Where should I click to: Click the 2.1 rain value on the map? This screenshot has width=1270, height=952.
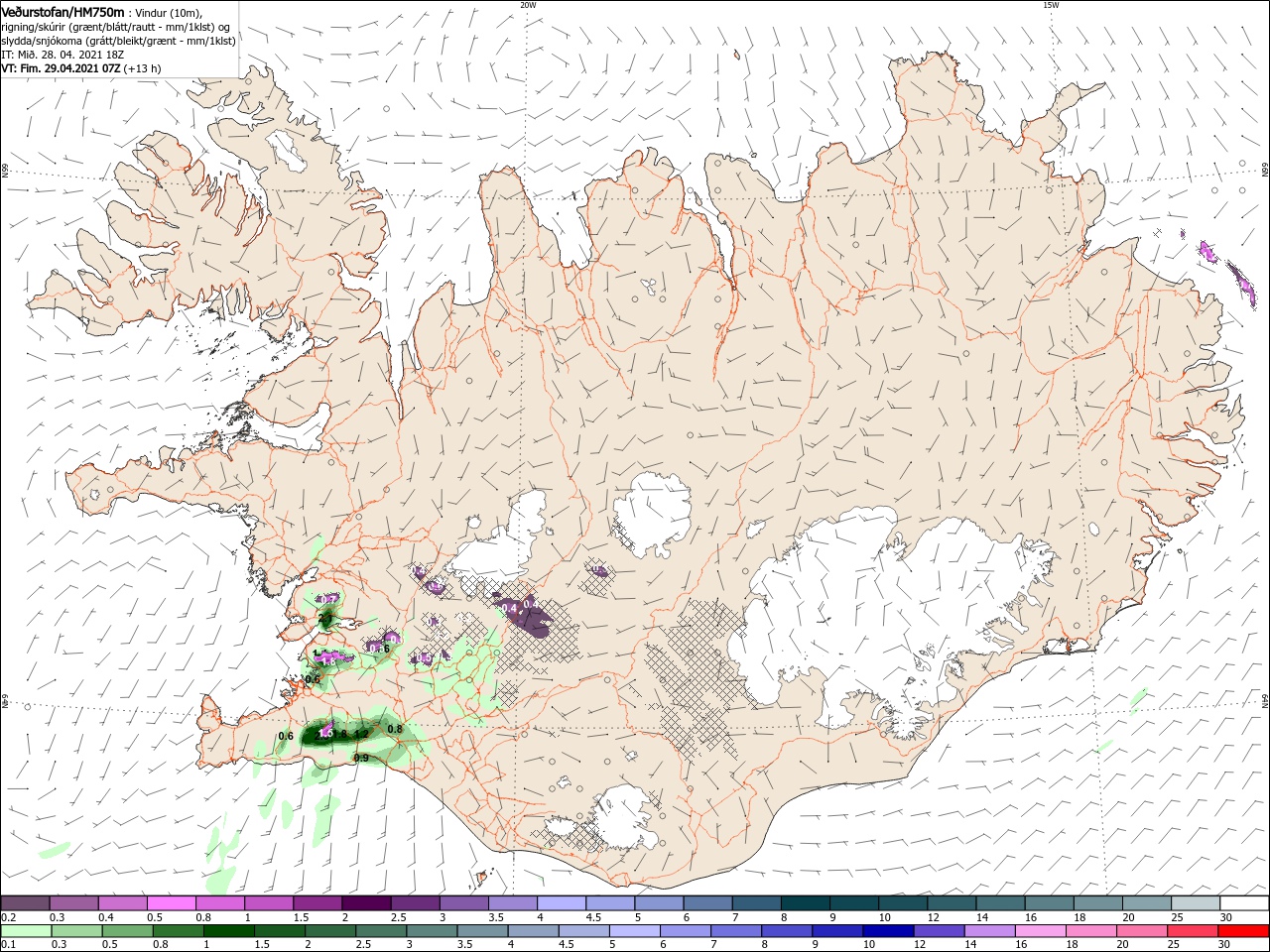[x=324, y=618]
